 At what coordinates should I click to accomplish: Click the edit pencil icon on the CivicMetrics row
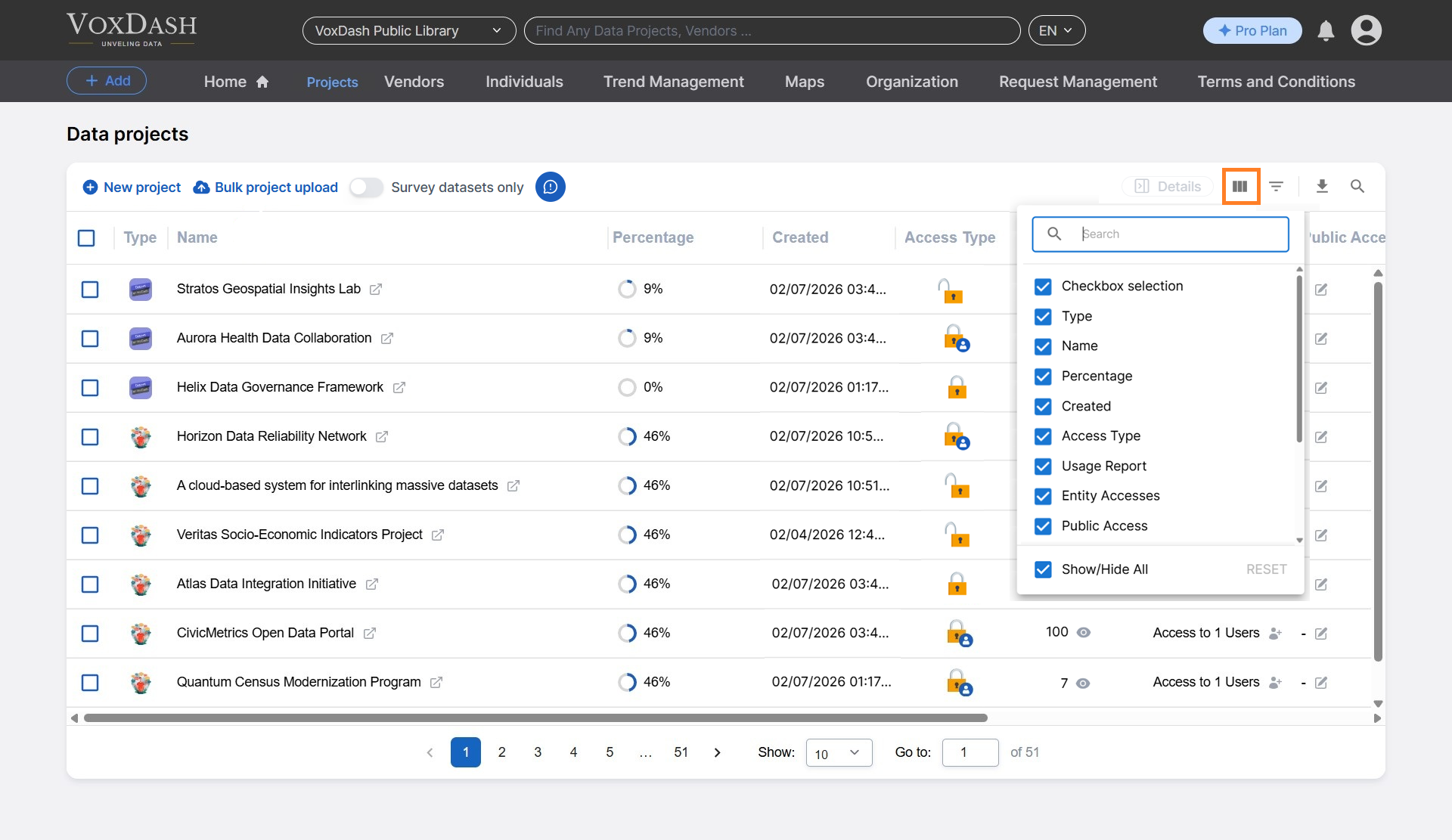tap(1321, 634)
